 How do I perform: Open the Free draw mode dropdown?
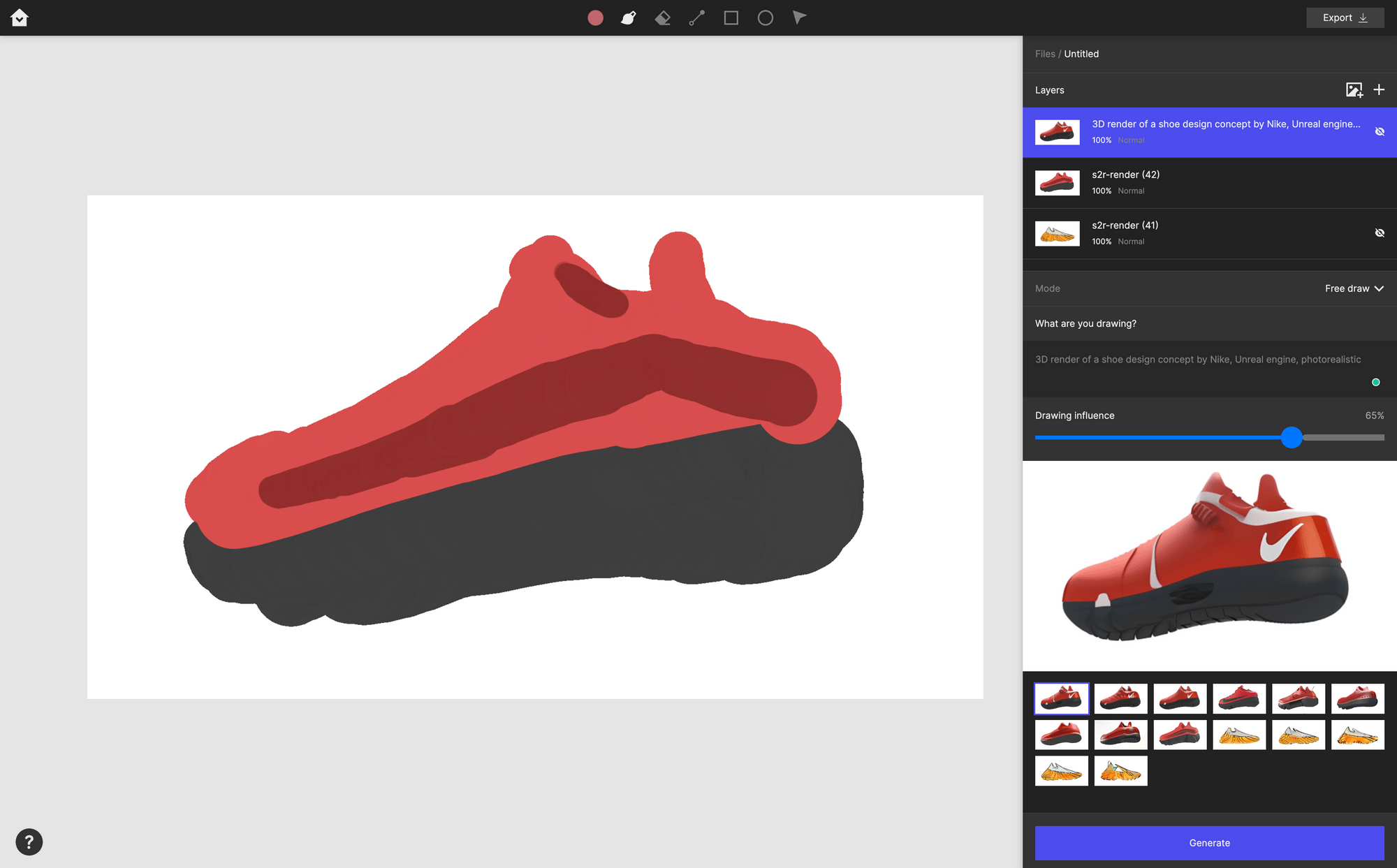pos(1354,288)
